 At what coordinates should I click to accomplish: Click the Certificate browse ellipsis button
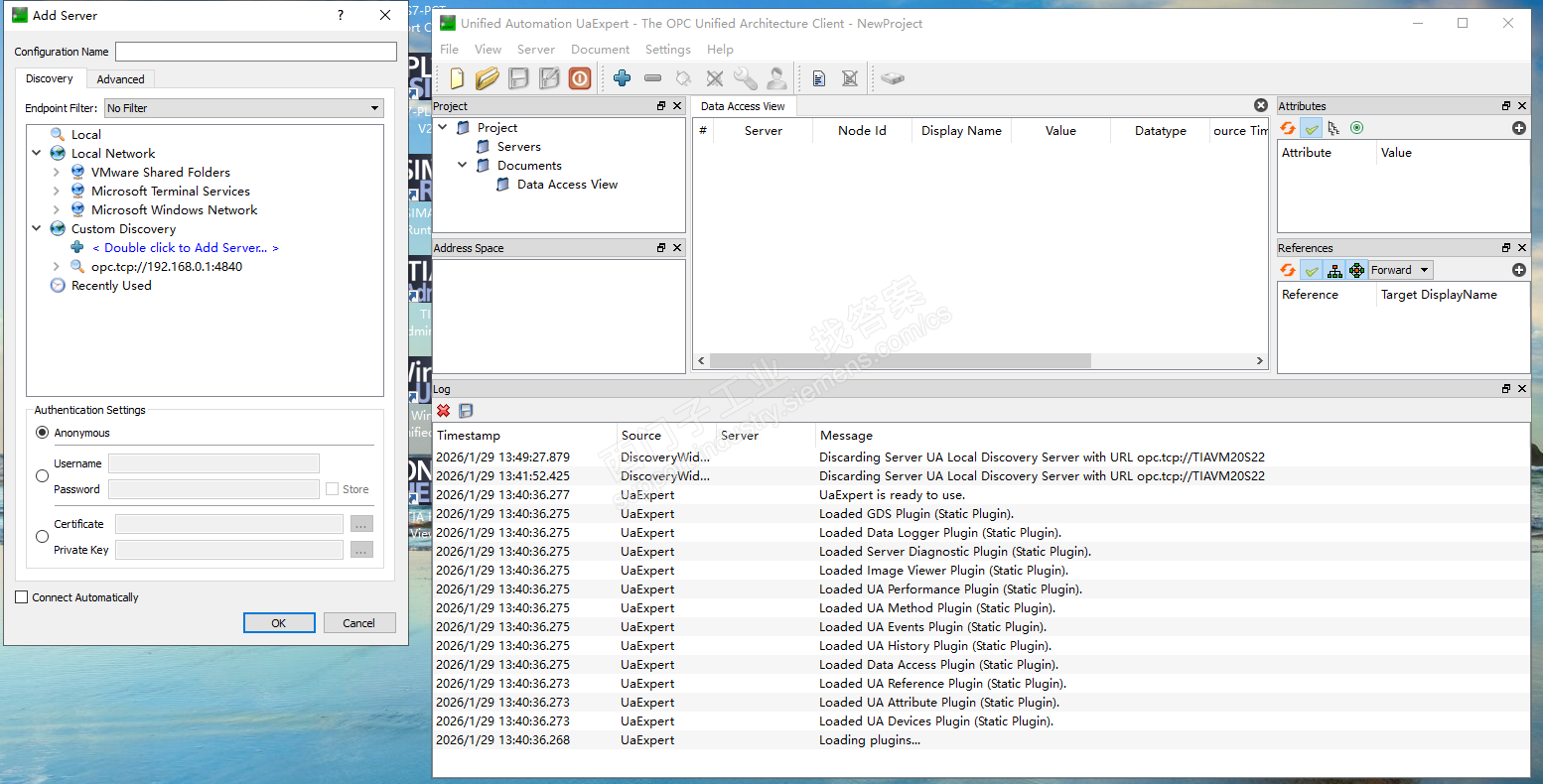361,524
